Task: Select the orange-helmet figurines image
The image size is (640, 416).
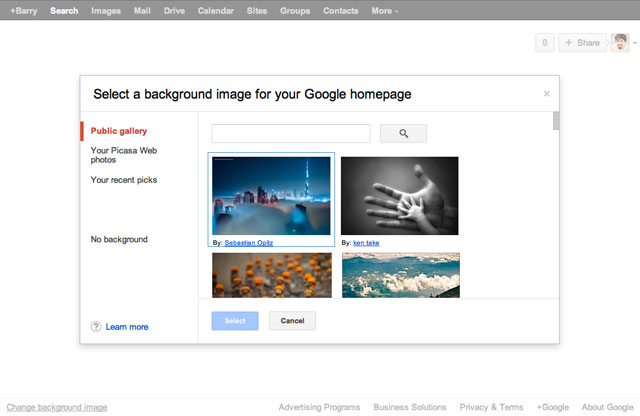Action: click(272, 275)
